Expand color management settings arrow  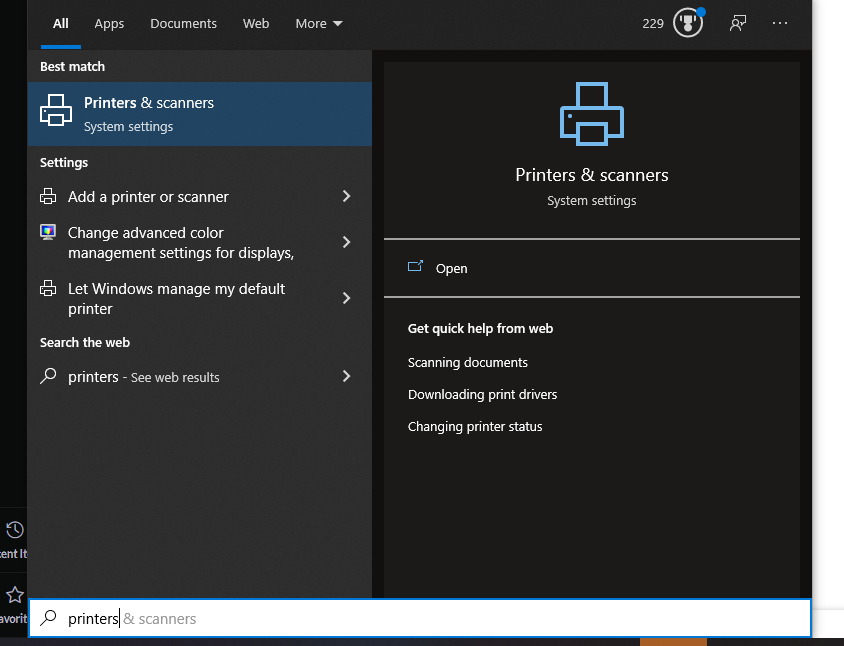pyautogui.click(x=347, y=242)
